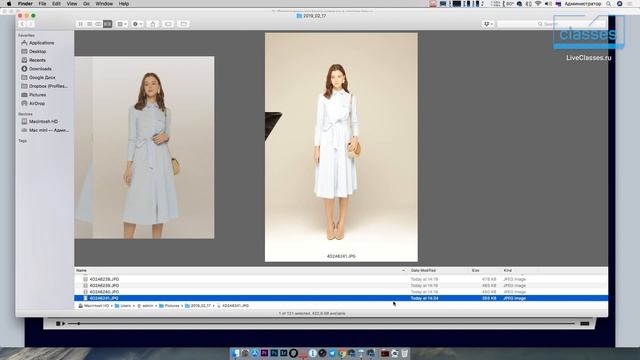Click 2019_02_17 folder in the path bar
Image resolution: width=640 pixels, height=360 pixels.
pos(198,306)
